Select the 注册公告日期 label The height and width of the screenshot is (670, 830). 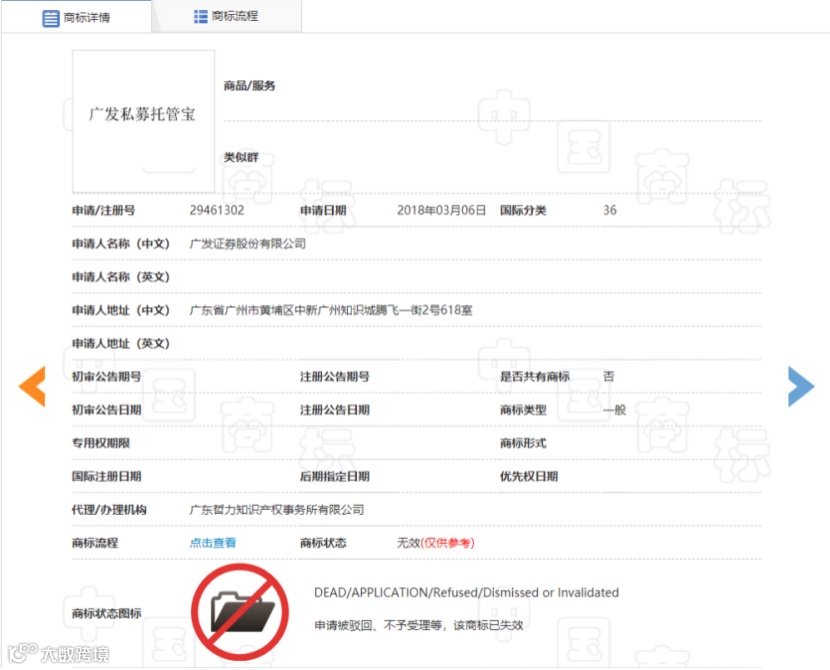pyautogui.click(x=335, y=410)
